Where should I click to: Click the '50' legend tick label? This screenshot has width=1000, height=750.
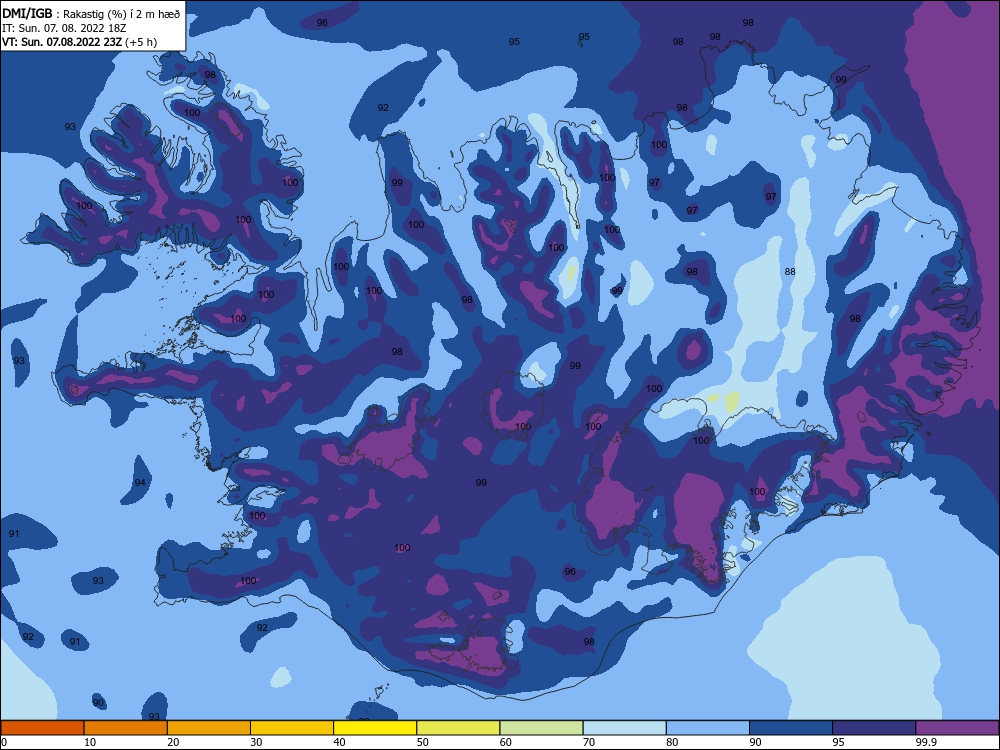tap(422, 742)
